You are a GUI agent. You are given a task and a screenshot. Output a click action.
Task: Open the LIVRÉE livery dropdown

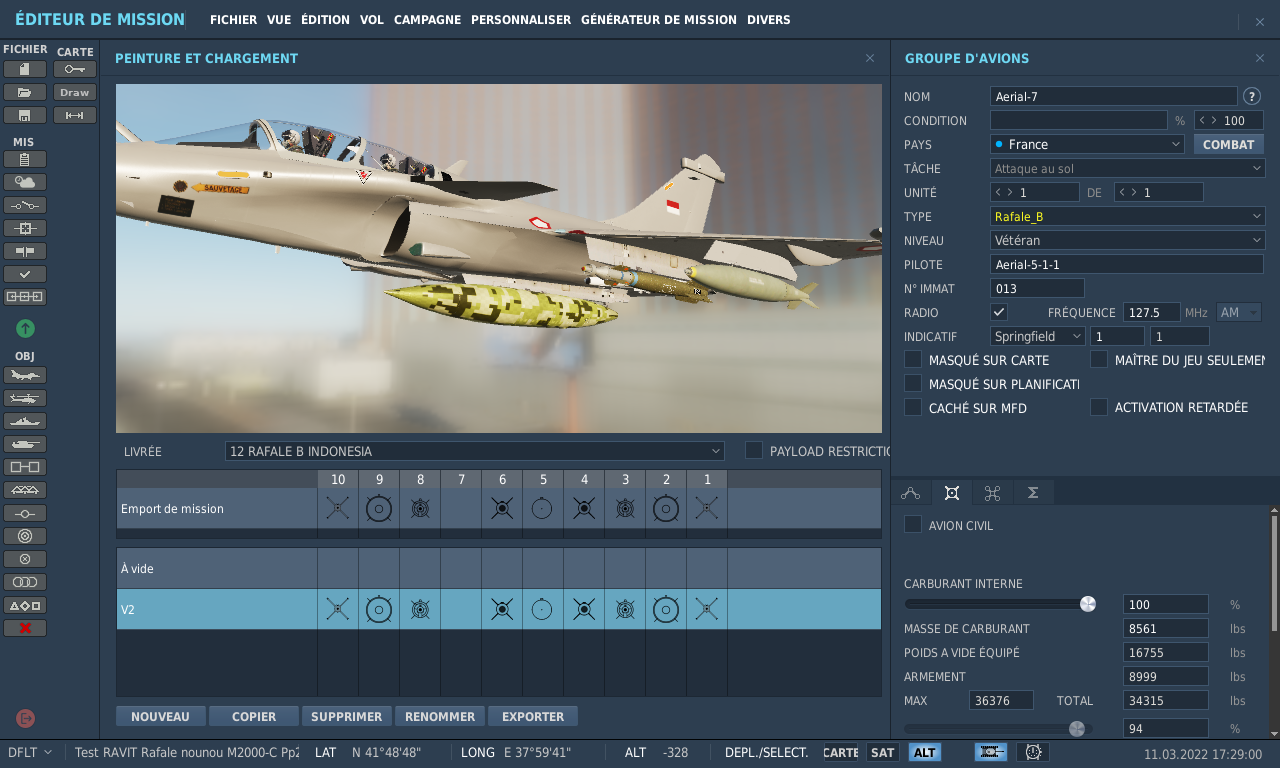(x=474, y=451)
